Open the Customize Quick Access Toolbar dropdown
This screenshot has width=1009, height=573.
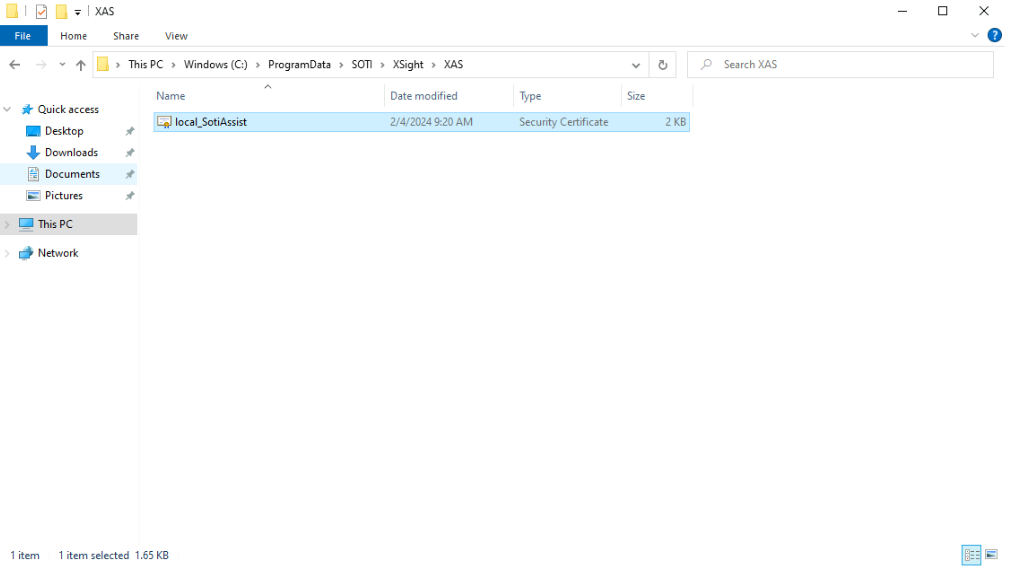pyautogui.click(x=77, y=12)
